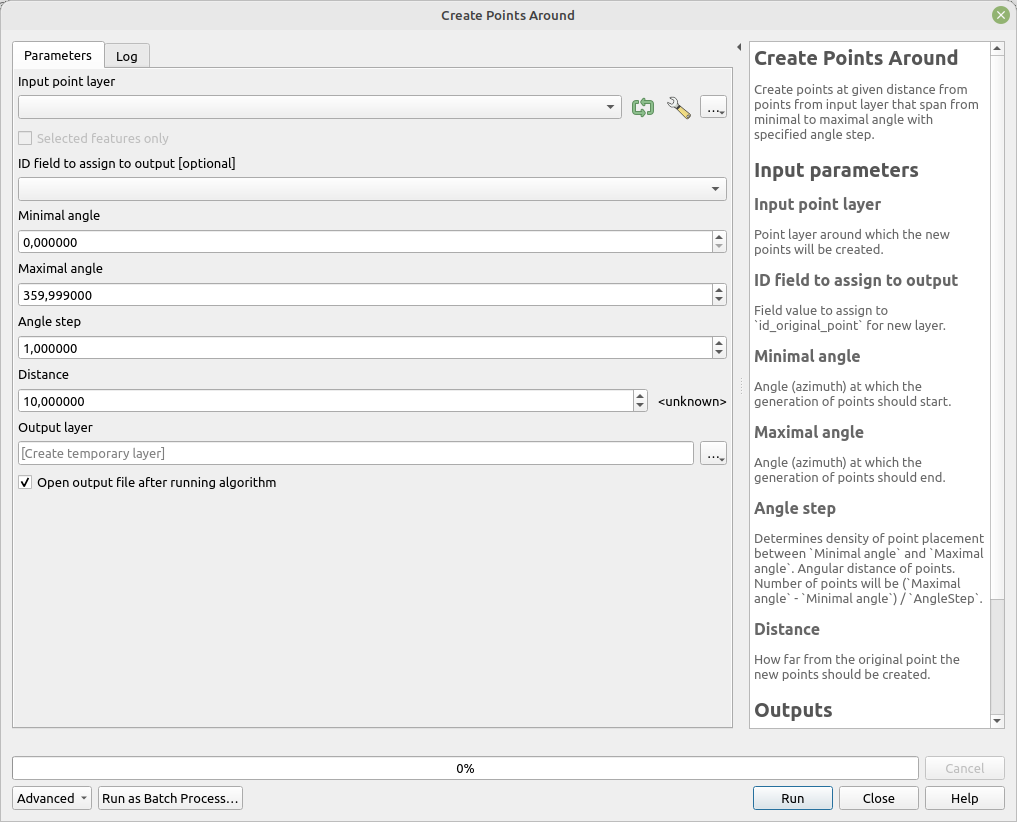Viewport: 1017px width, 822px height.
Task: Select the Parameters tab
Action: pos(58,56)
